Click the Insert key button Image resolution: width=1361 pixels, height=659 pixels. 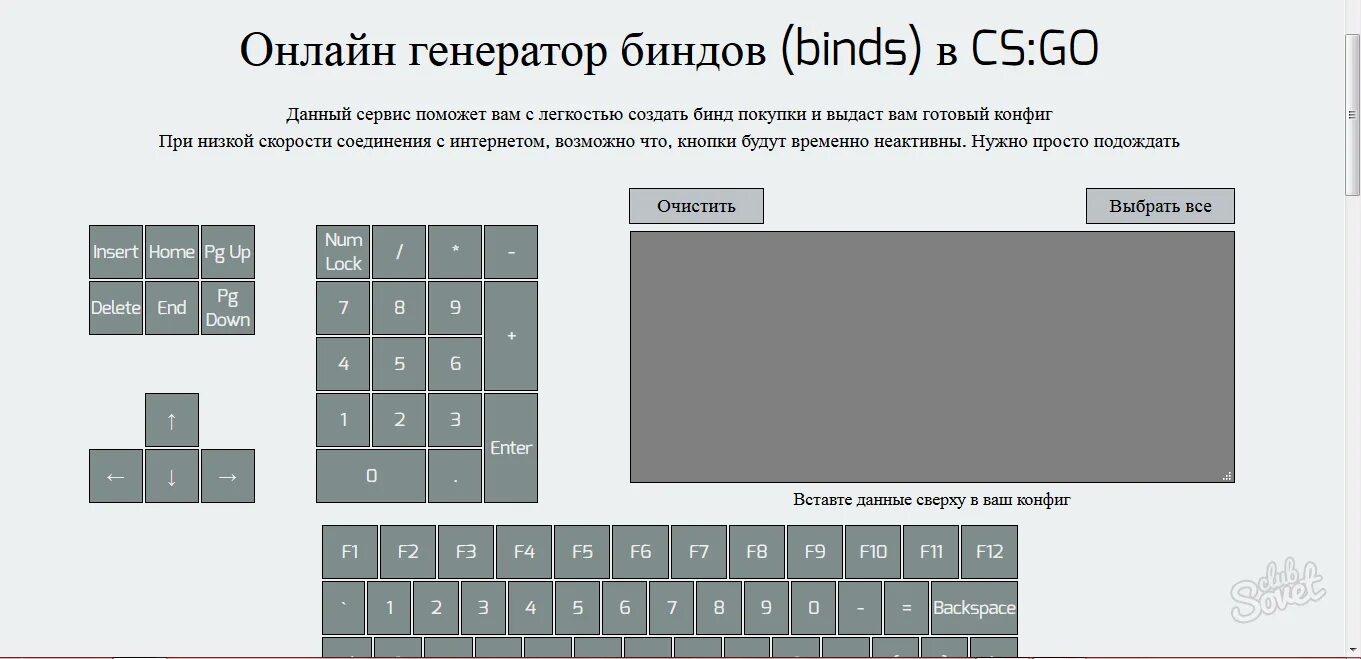pos(116,252)
